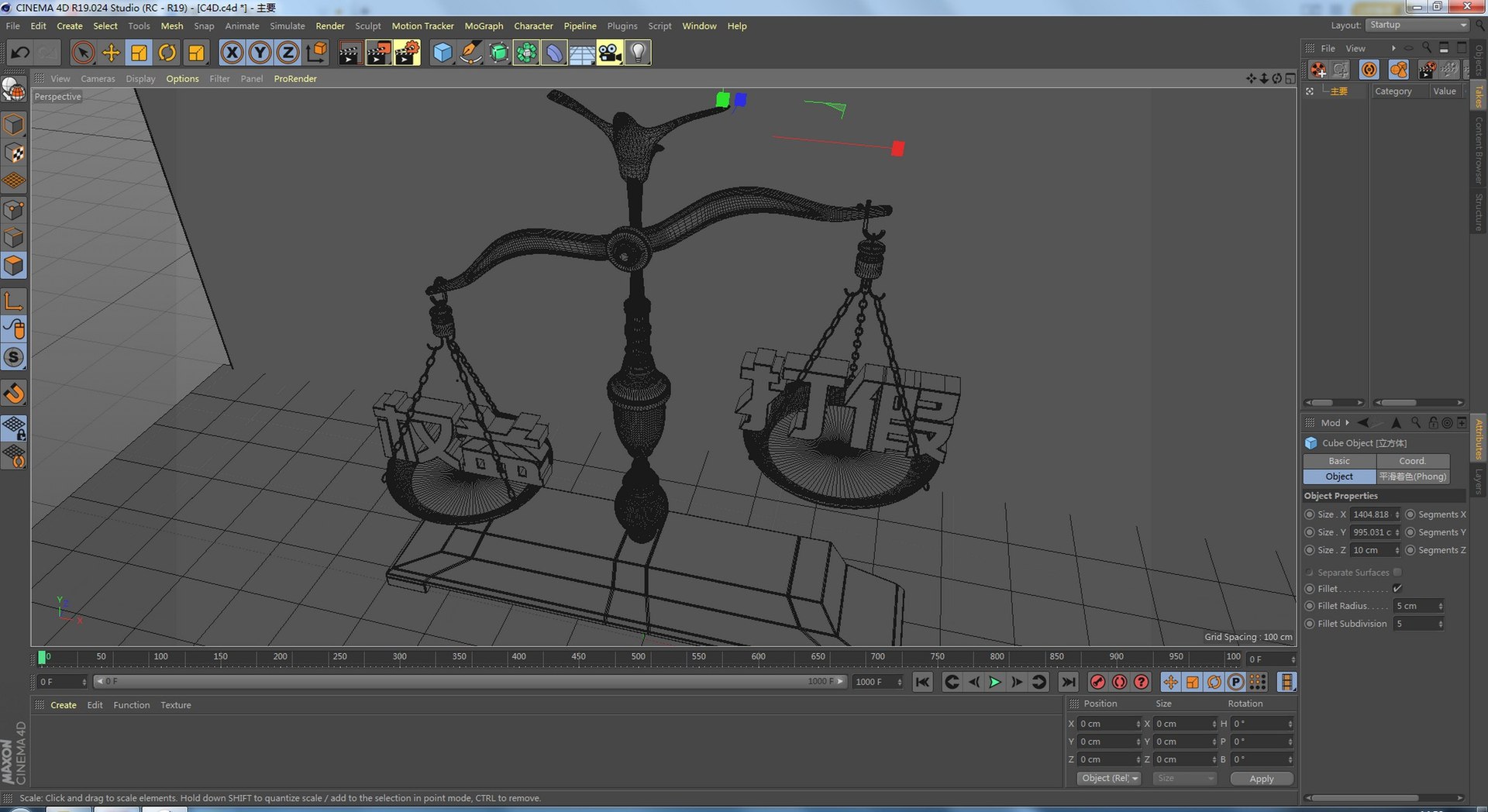Add a Light object
This screenshot has width=1488, height=812.
point(638,53)
